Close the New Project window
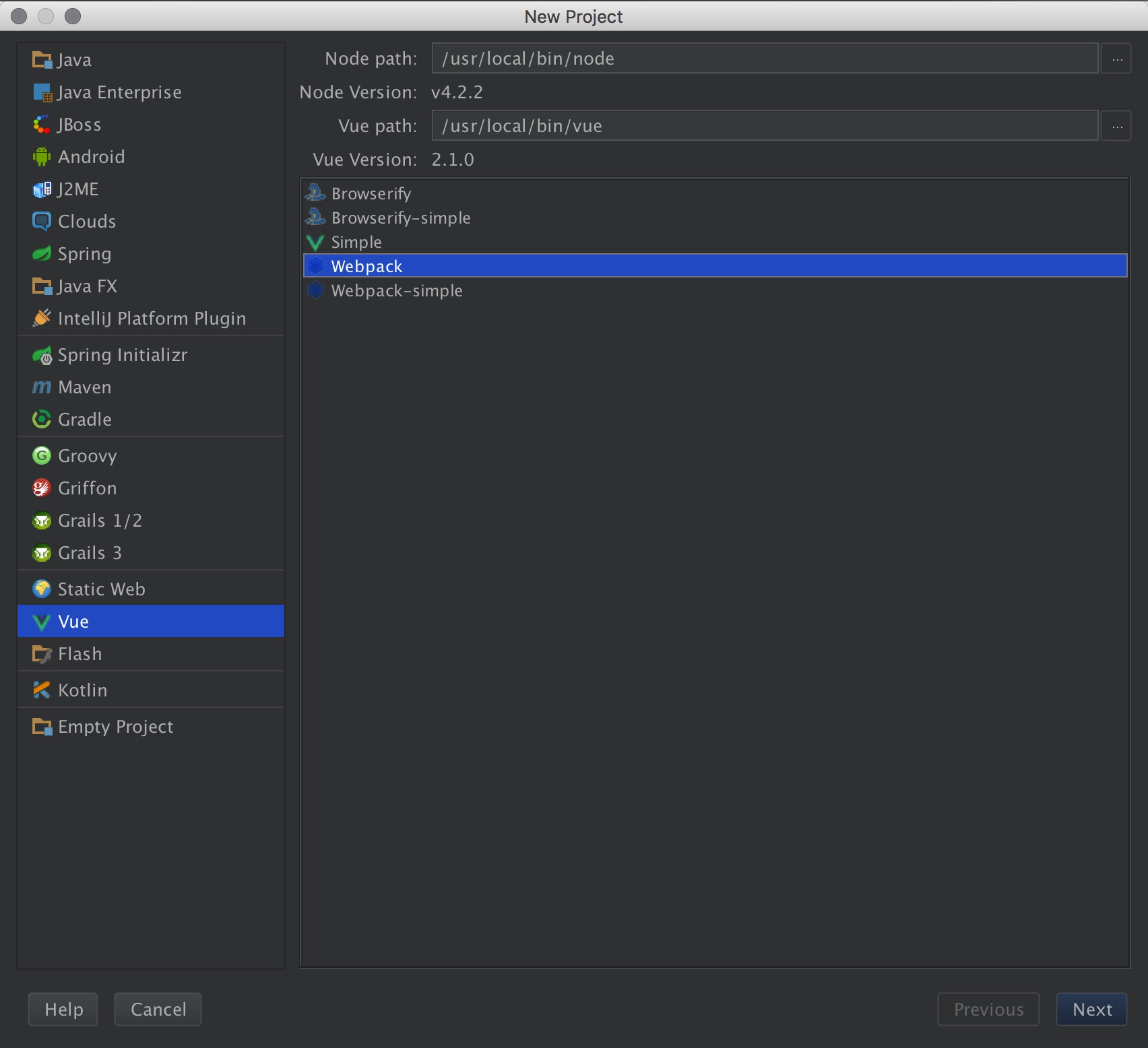The width and height of the screenshot is (1148, 1048). click(x=19, y=16)
